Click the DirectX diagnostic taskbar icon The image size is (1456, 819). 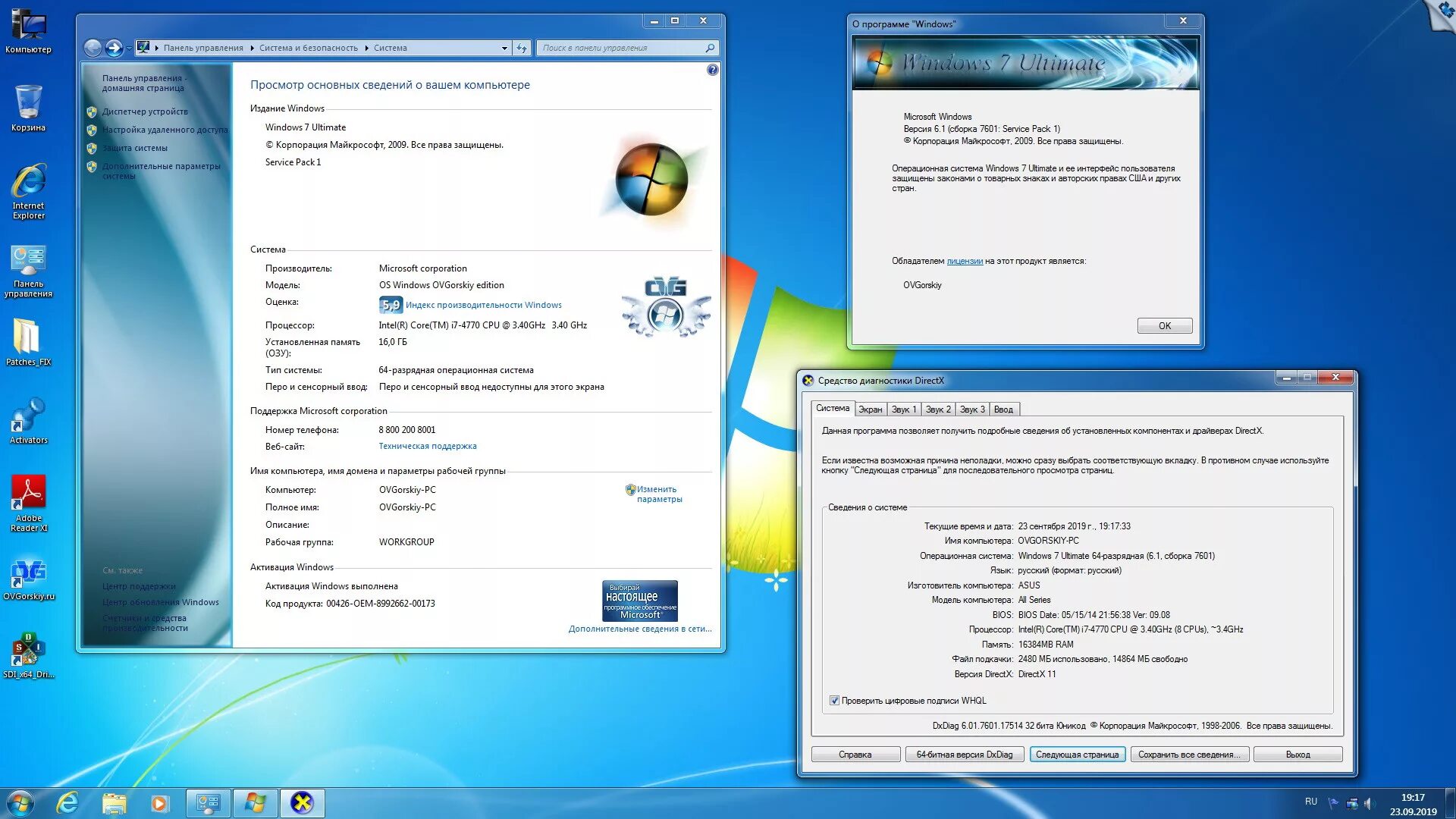click(302, 803)
